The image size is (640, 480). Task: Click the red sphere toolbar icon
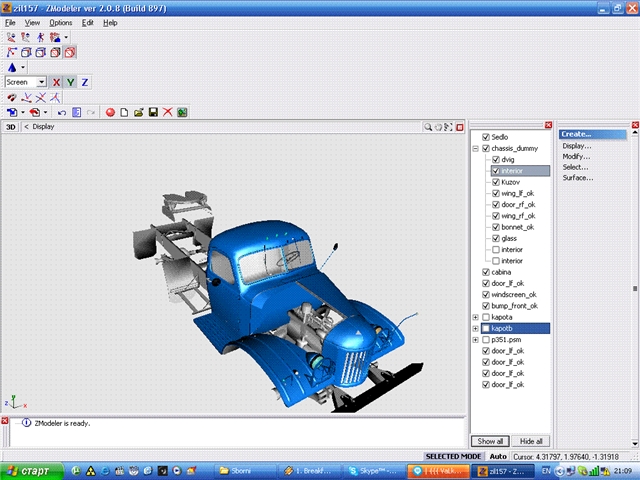point(111,113)
